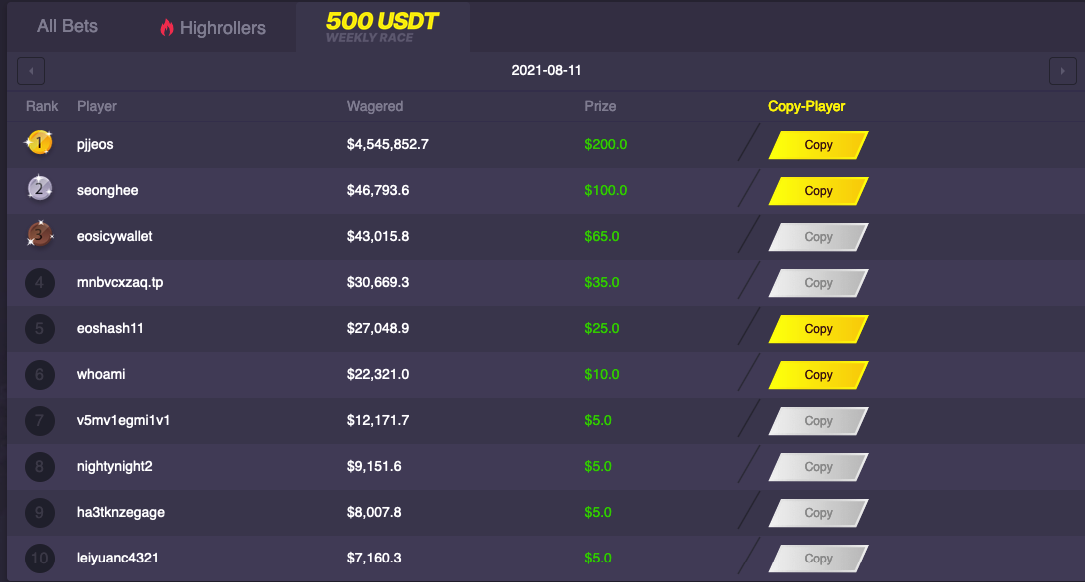The width and height of the screenshot is (1085, 582).
Task: Copy player eoshash11 bets
Action: pyautogui.click(x=819, y=329)
